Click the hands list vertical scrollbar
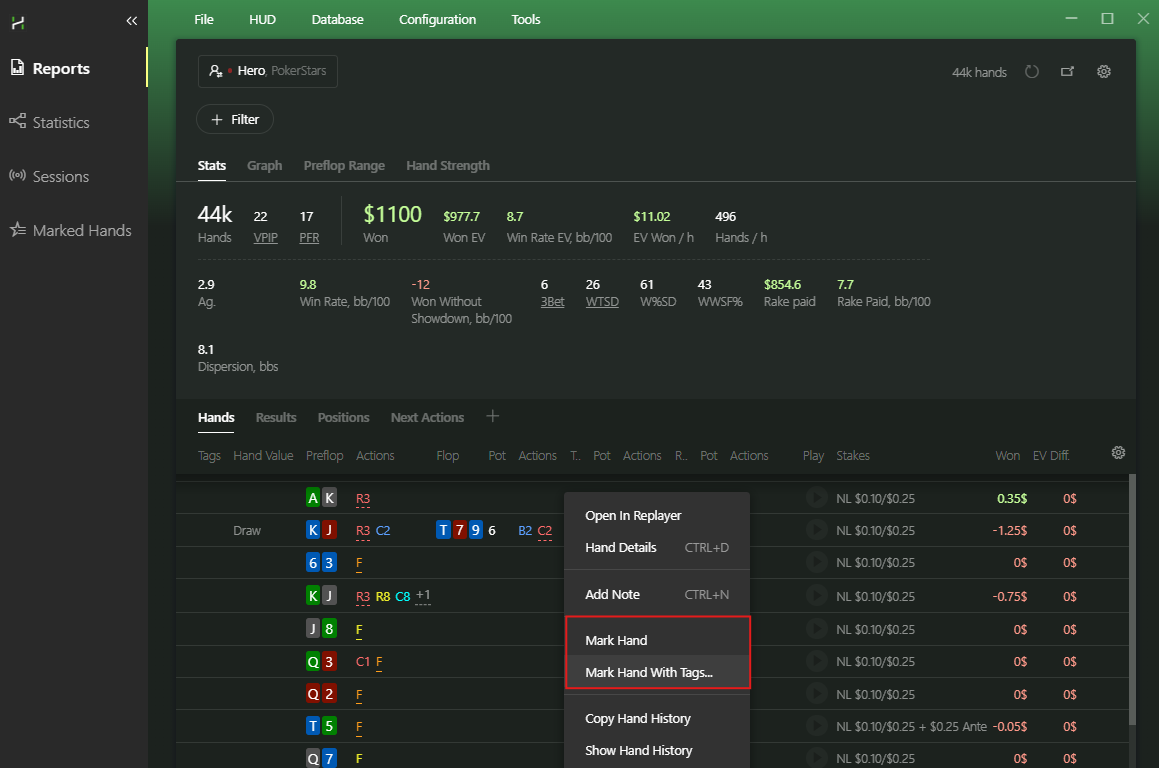1159x768 pixels. (x=1132, y=599)
